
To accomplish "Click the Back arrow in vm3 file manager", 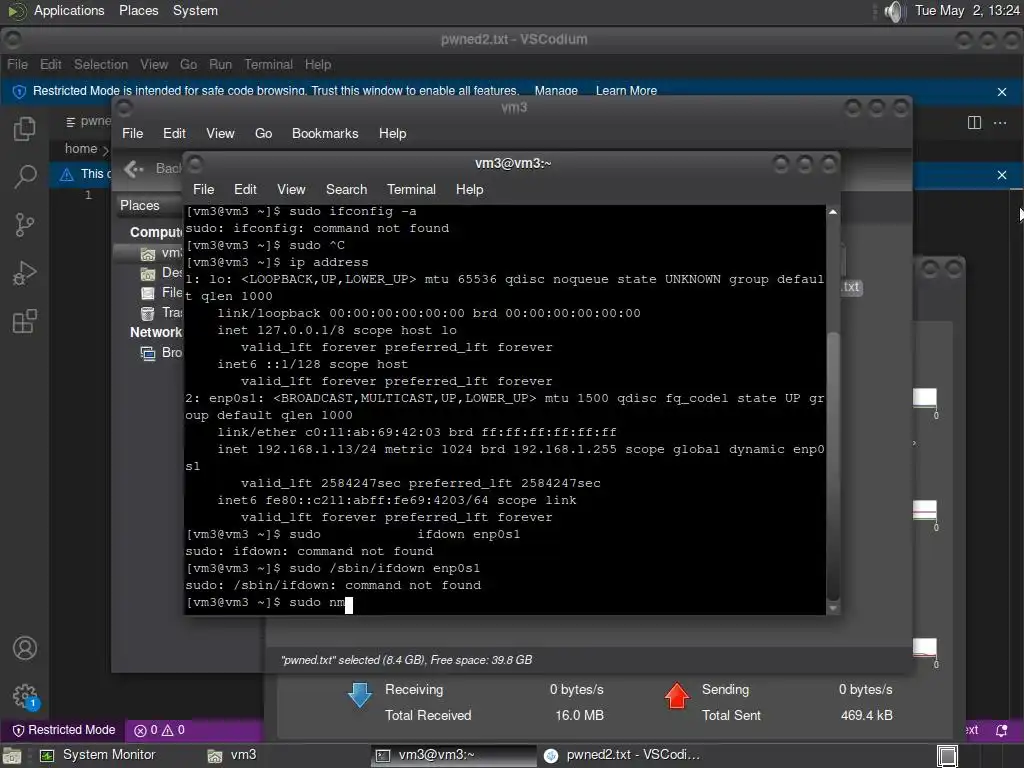I will click(133, 169).
